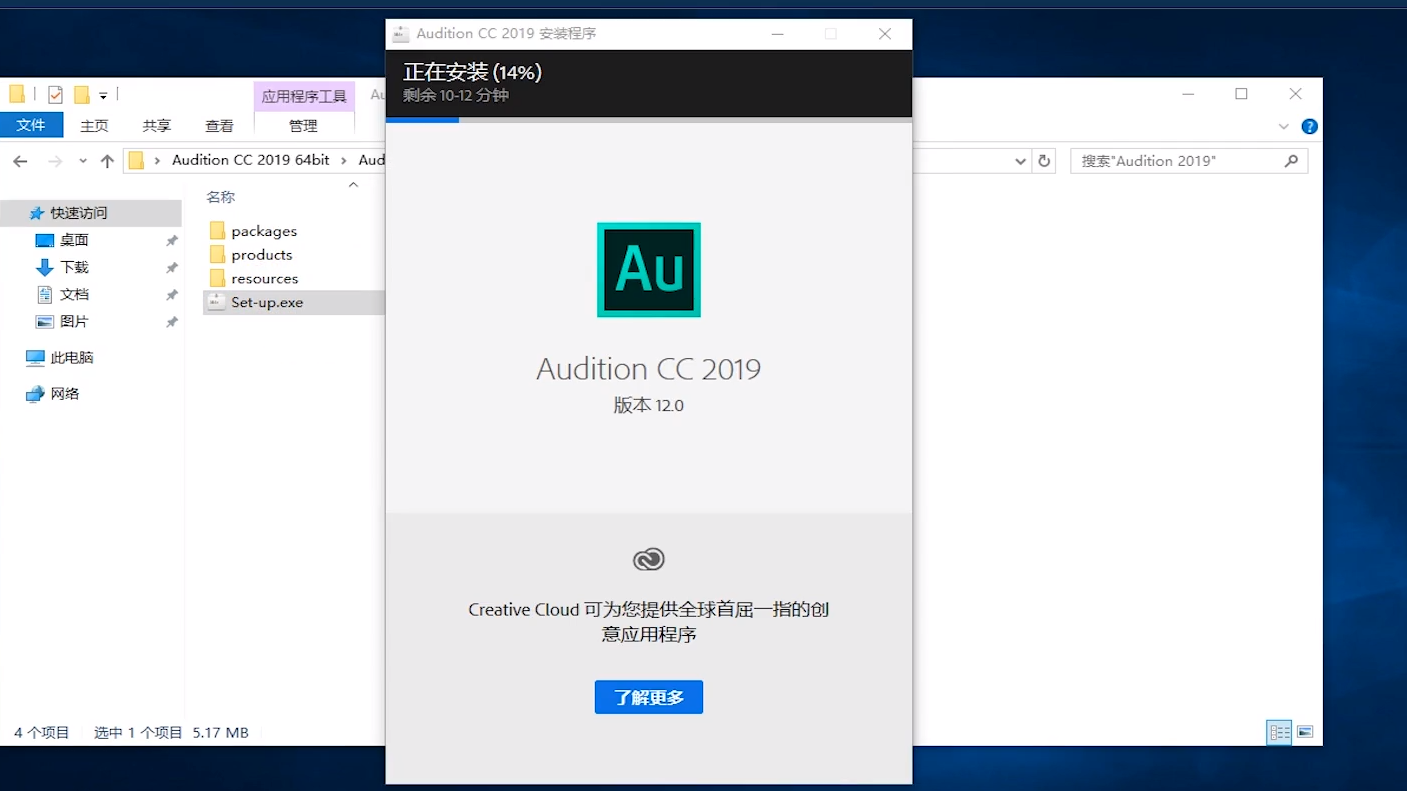The height and width of the screenshot is (791, 1407).
Task: Click the pin icon next to 桌面
Action: pos(172,241)
